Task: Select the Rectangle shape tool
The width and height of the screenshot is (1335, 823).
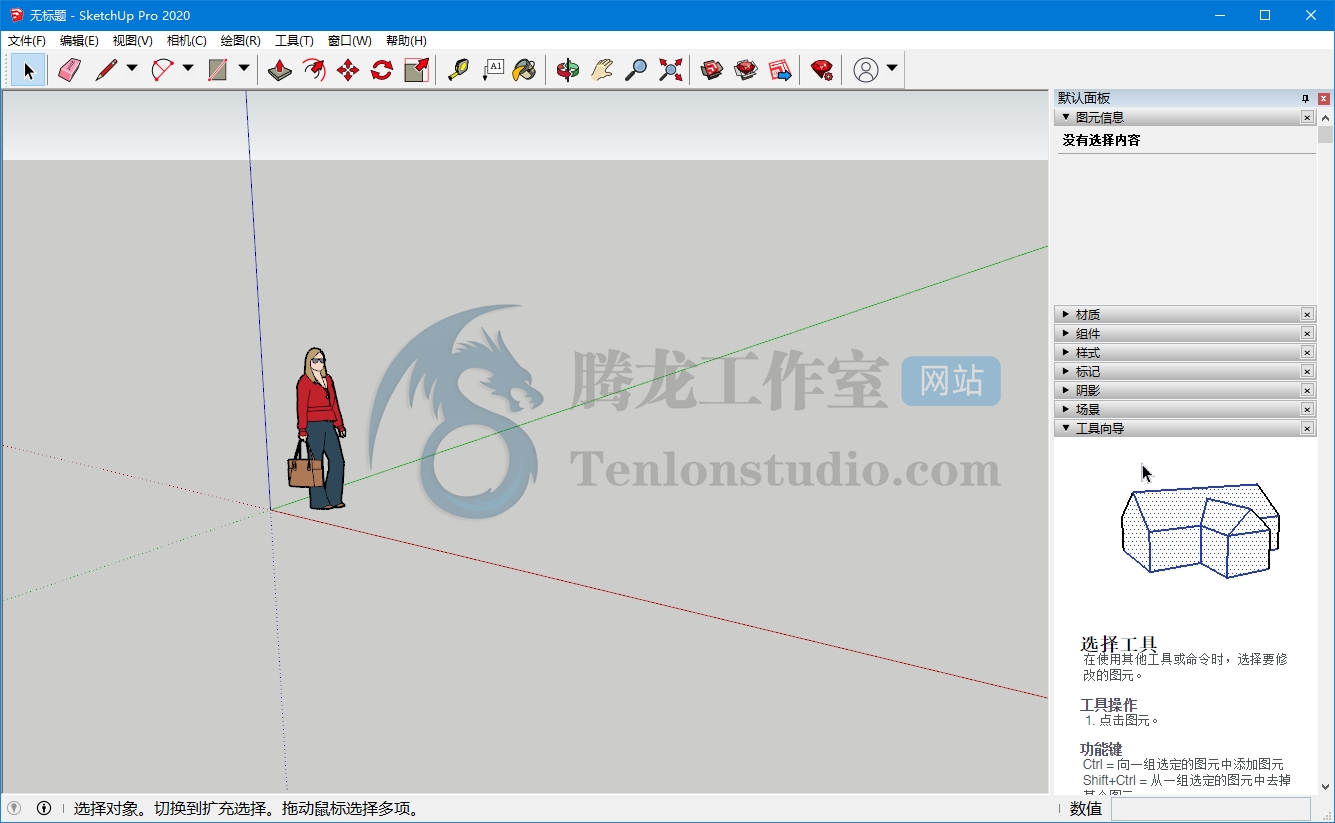Action: tap(217, 70)
